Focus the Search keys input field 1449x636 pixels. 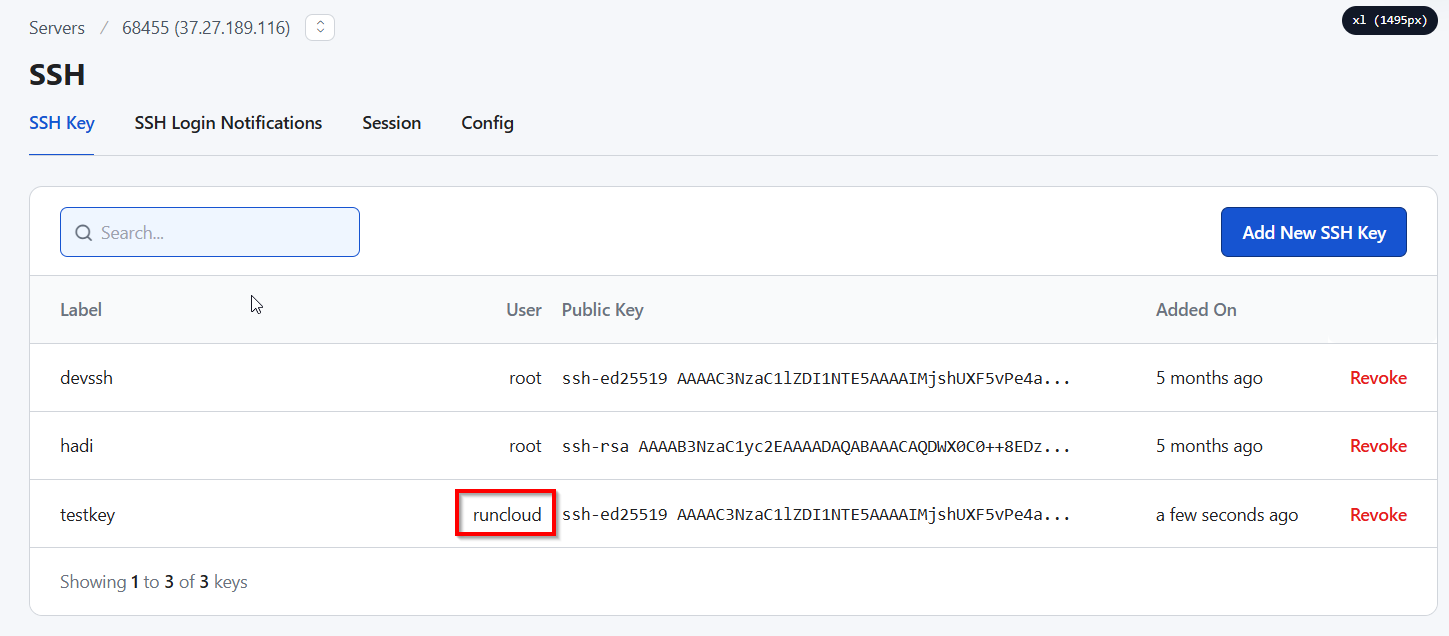point(210,232)
